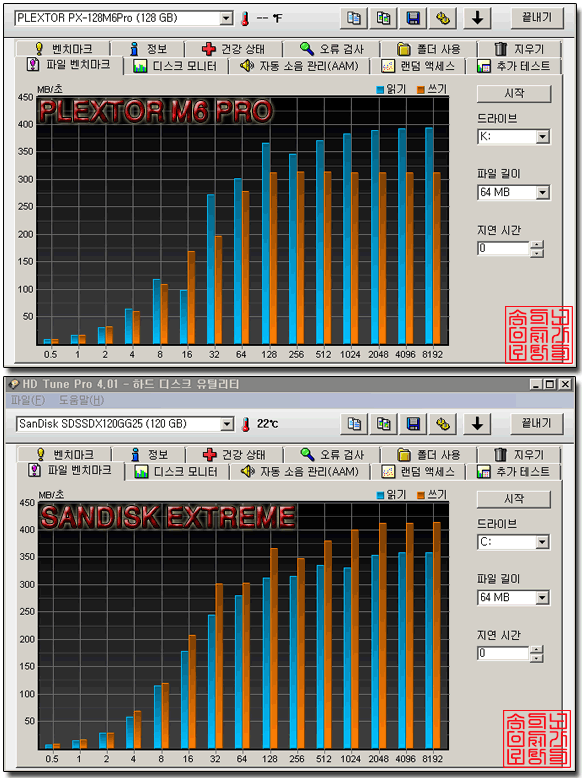Switch to 건강 상태 tab in SanDisk window
This screenshot has height=778, width=582.
pyautogui.click(x=235, y=454)
